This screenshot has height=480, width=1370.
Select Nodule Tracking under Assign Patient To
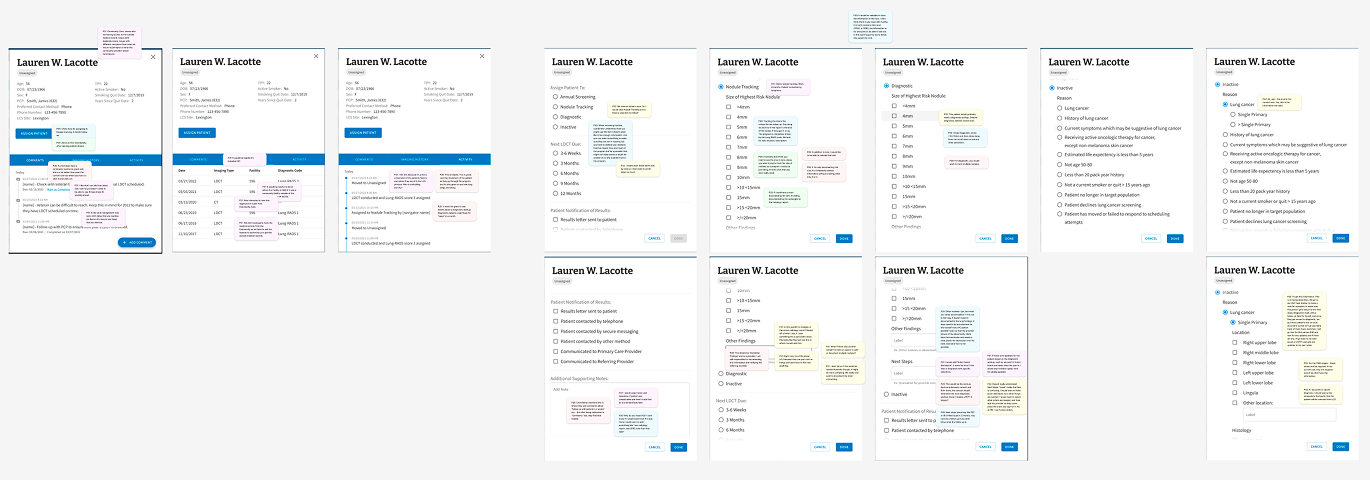coord(555,106)
